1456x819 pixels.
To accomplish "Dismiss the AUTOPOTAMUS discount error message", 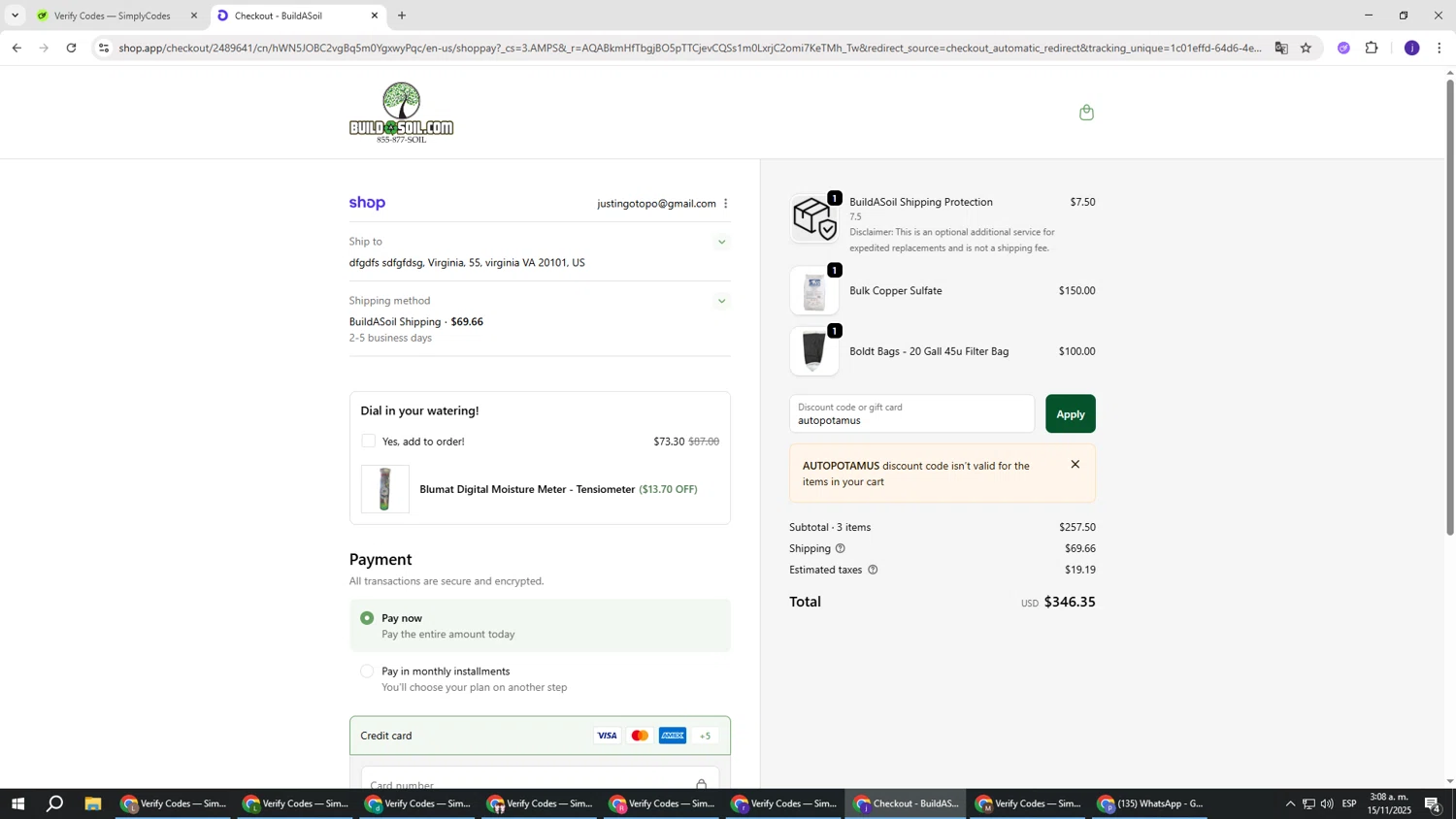I will [1075, 465].
